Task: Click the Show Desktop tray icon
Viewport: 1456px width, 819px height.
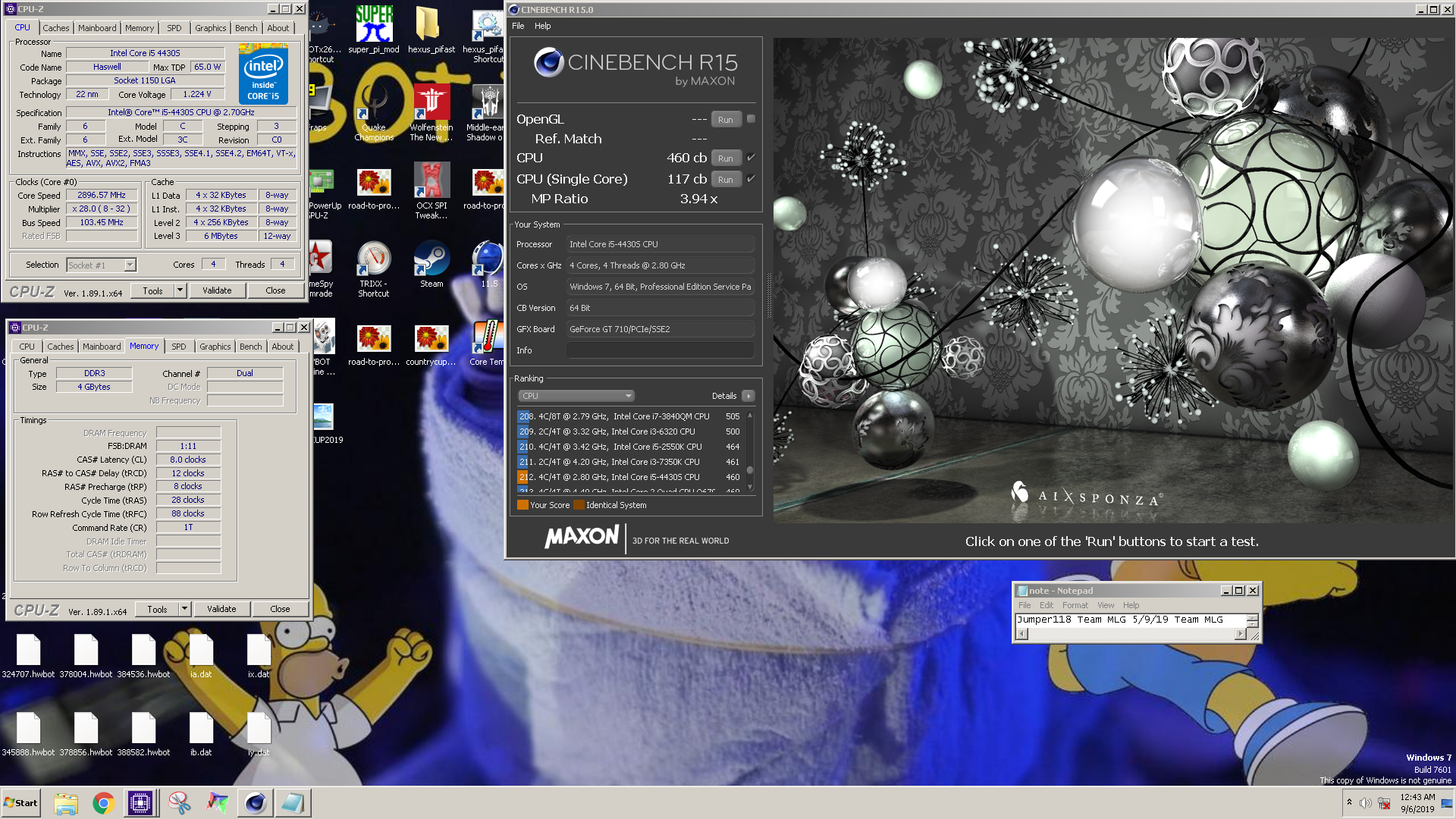Action: pos(1447,803)
